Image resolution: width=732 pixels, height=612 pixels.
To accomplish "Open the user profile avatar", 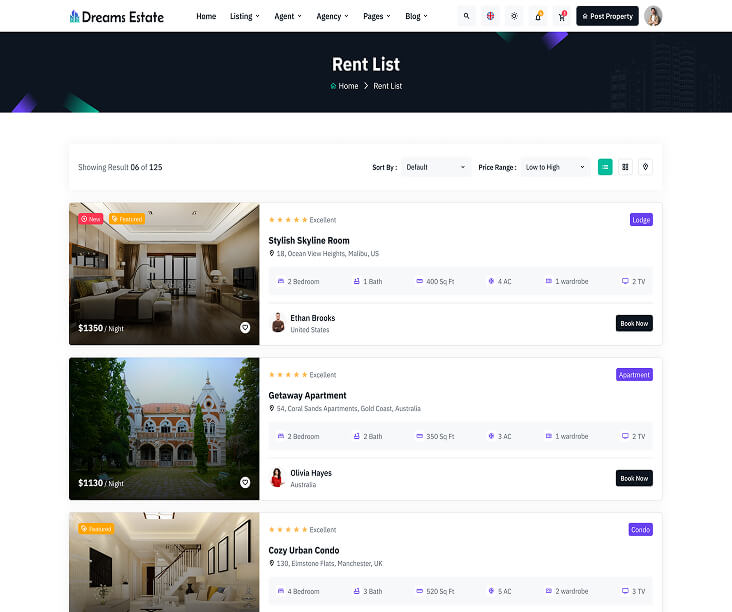I will pyautogui.click(x=653, y=16).
